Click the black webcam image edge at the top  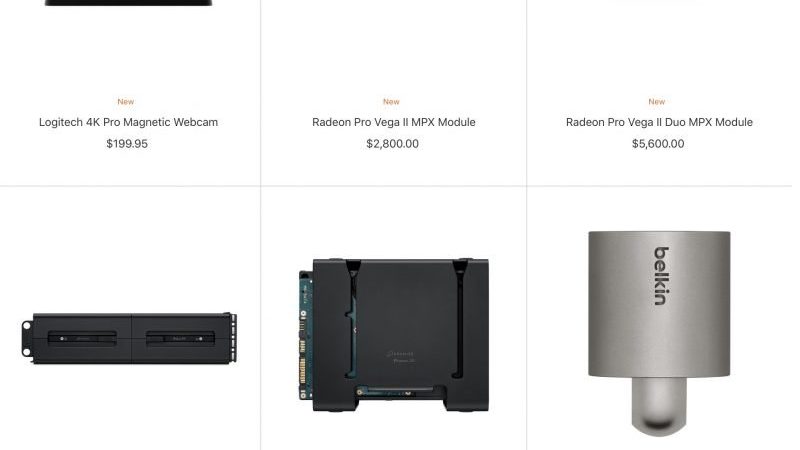point(128,3)
